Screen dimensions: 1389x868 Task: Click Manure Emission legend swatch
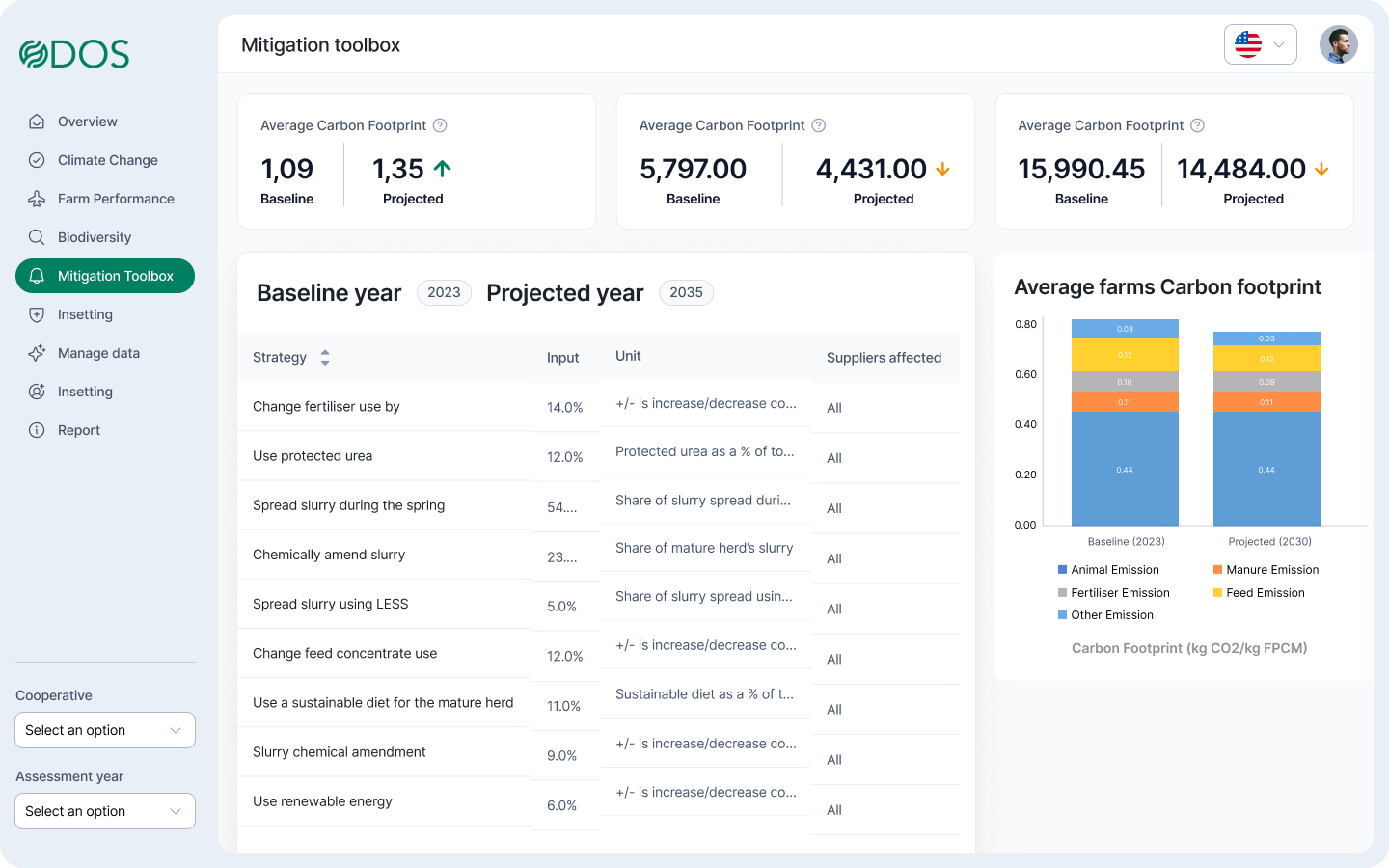click(x=1217, y=570)
